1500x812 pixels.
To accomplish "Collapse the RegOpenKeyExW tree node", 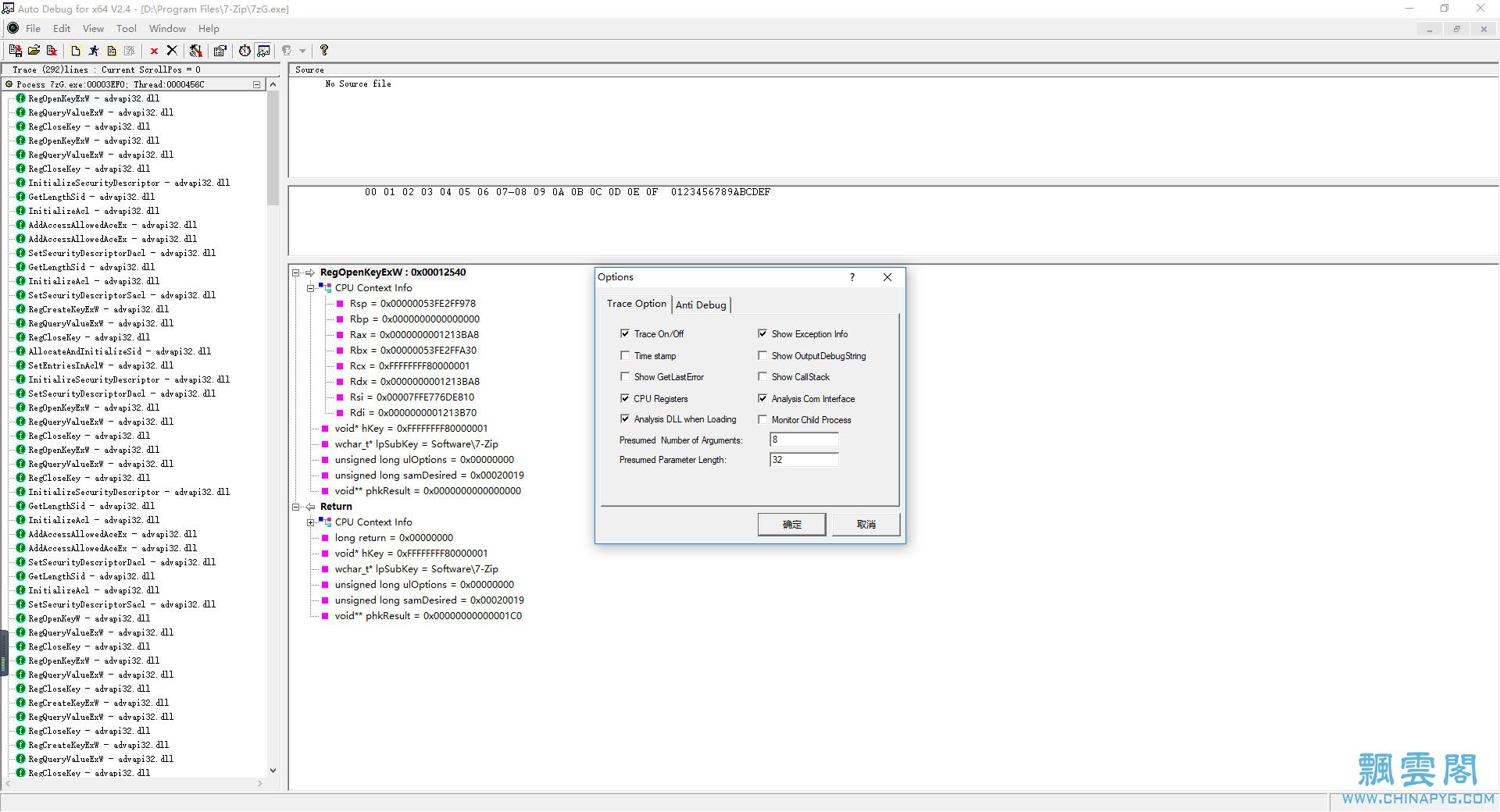I will click(296, 272).
